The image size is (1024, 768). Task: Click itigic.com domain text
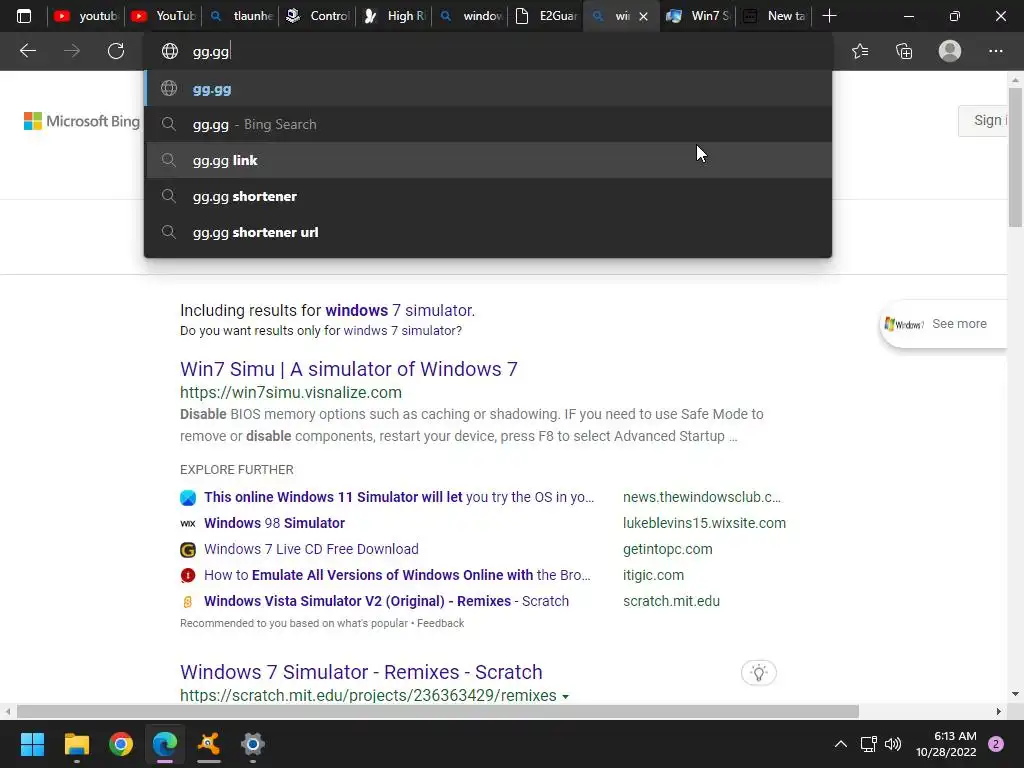click(x=653, y=575)
